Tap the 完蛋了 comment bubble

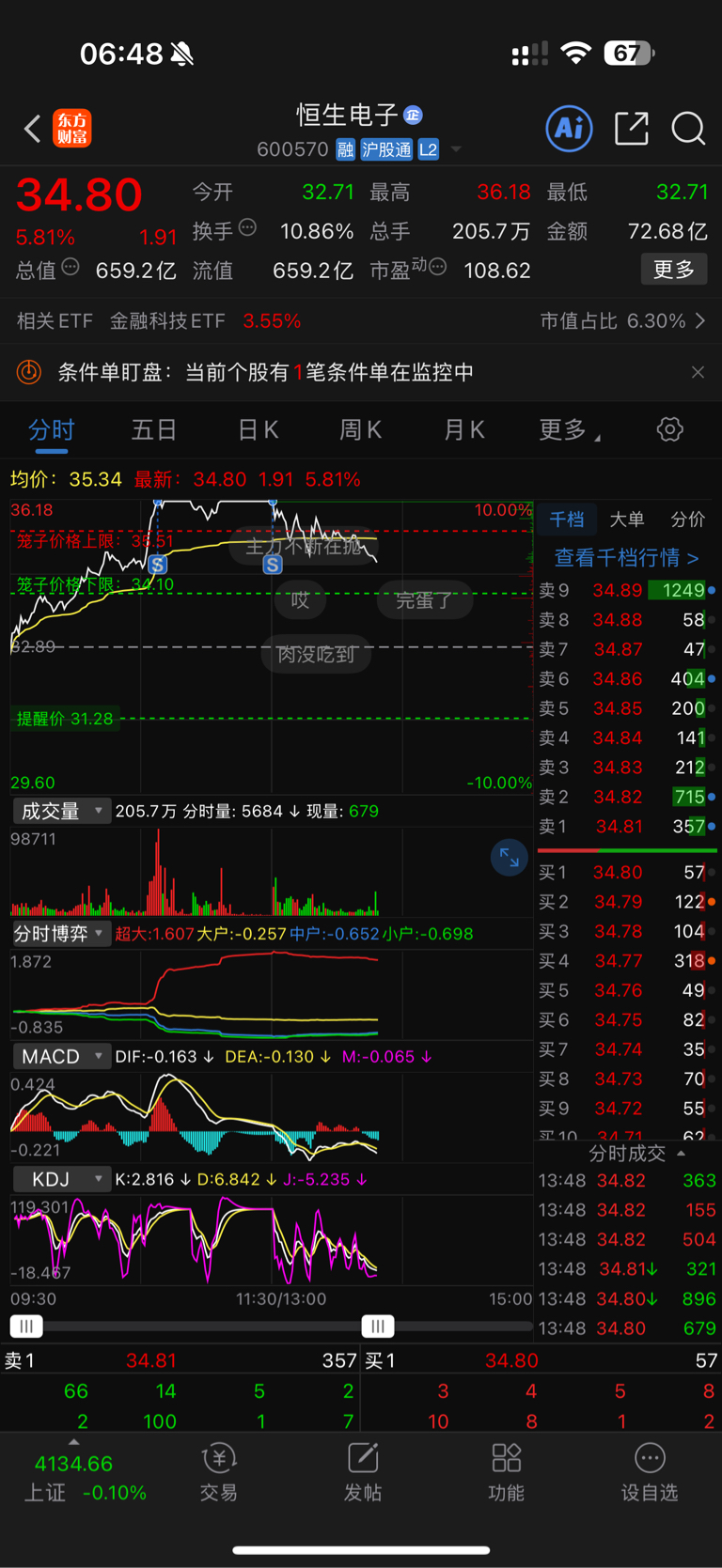click(424, 600)
